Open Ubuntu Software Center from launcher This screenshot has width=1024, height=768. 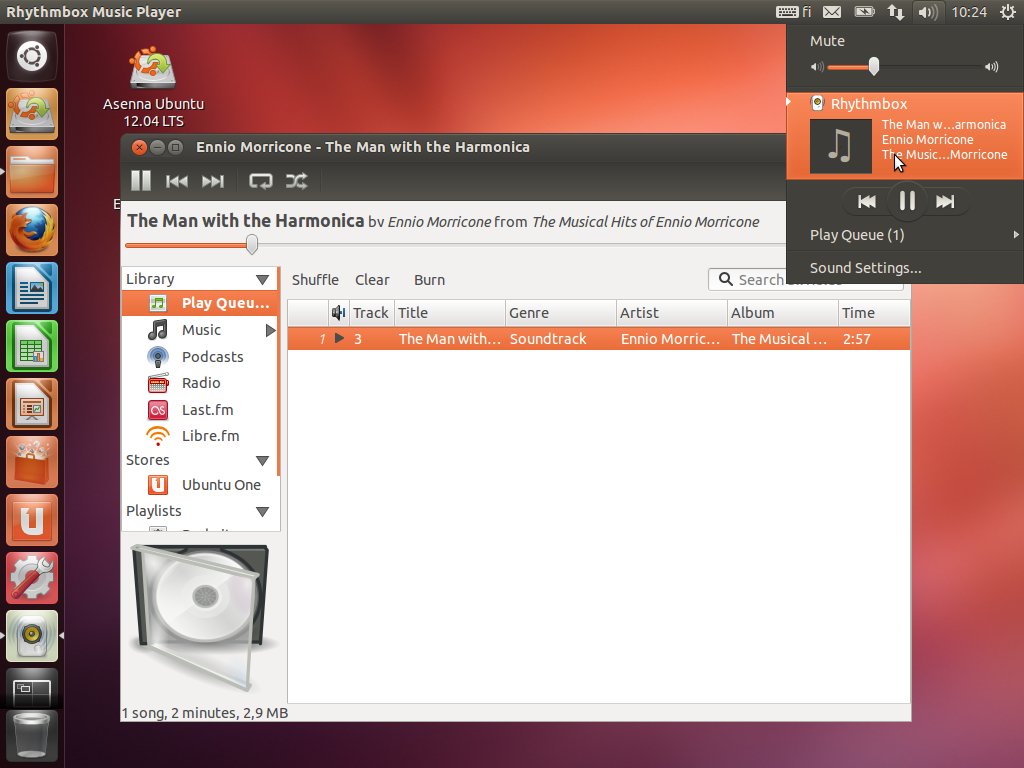coord(32,462)
